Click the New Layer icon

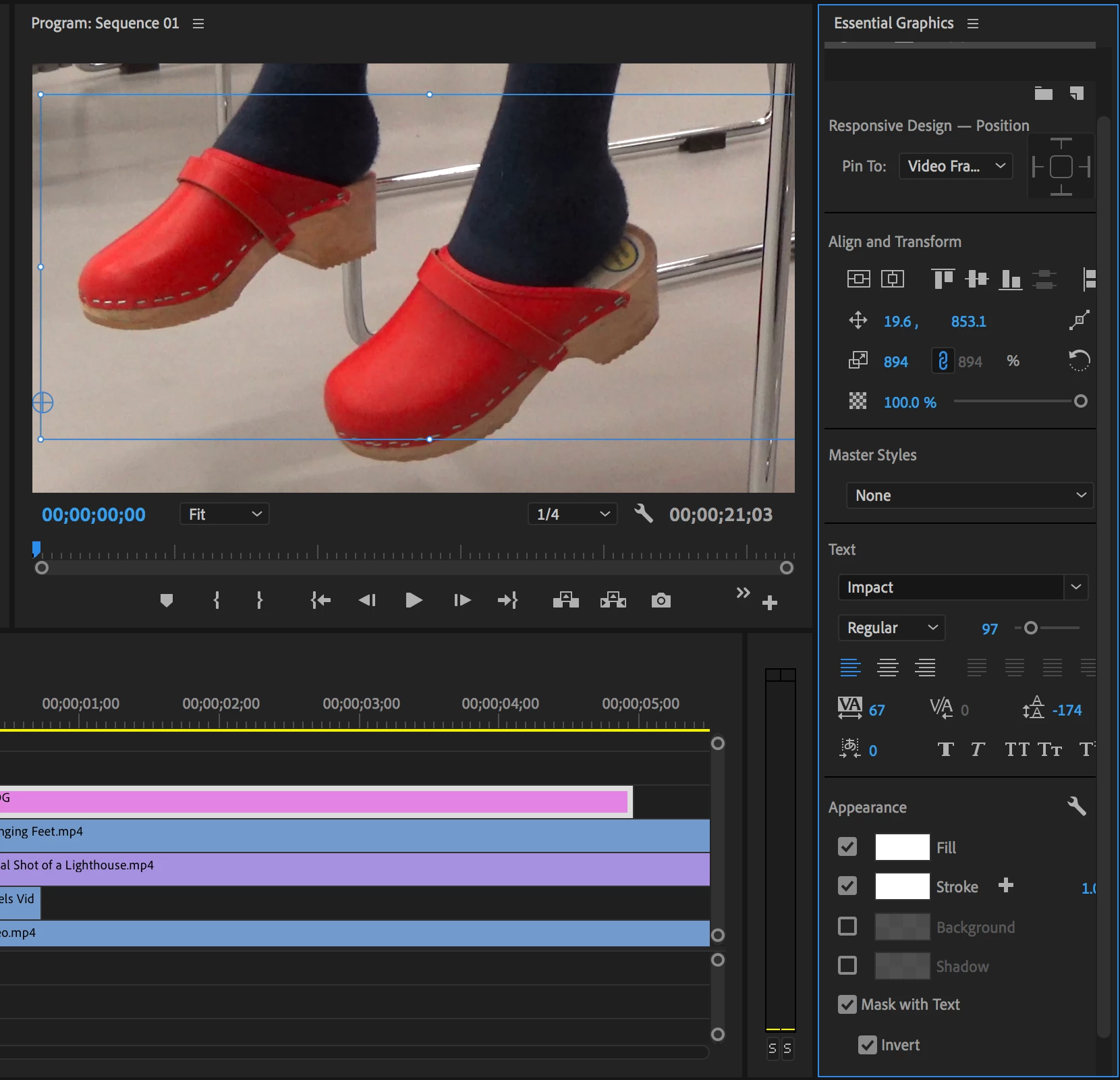point(1077,93)
